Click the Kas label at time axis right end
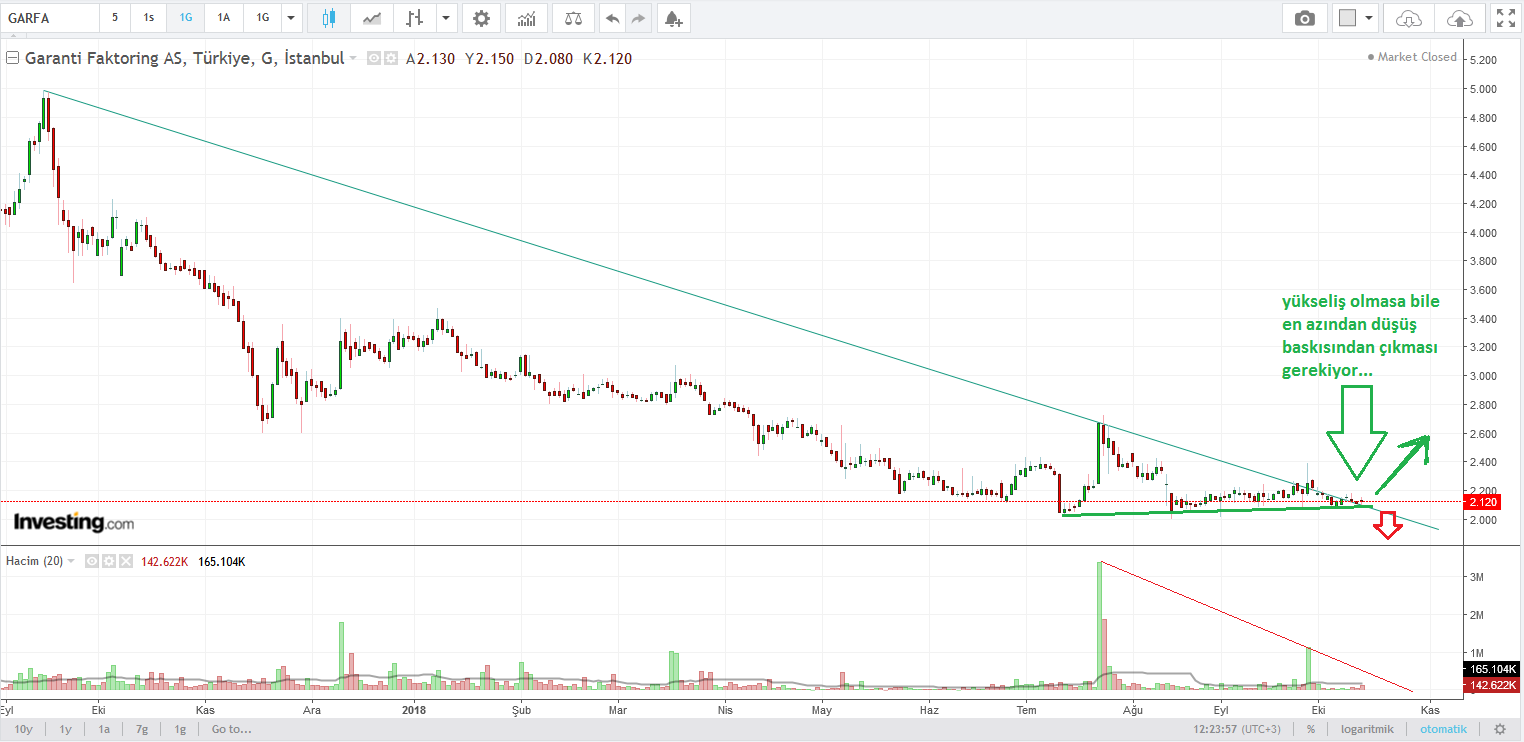Viewport: 1524px width, 742px height. tap(1431, 709)
